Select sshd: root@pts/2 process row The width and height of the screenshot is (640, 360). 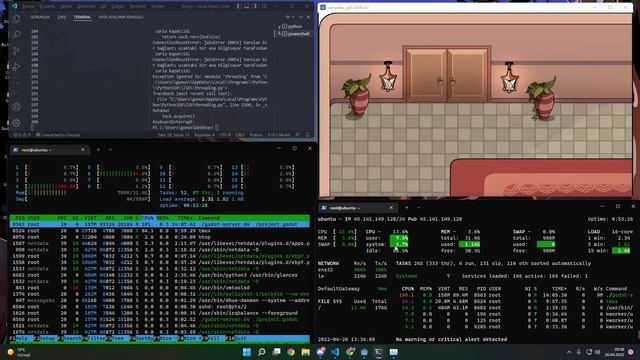160,307
